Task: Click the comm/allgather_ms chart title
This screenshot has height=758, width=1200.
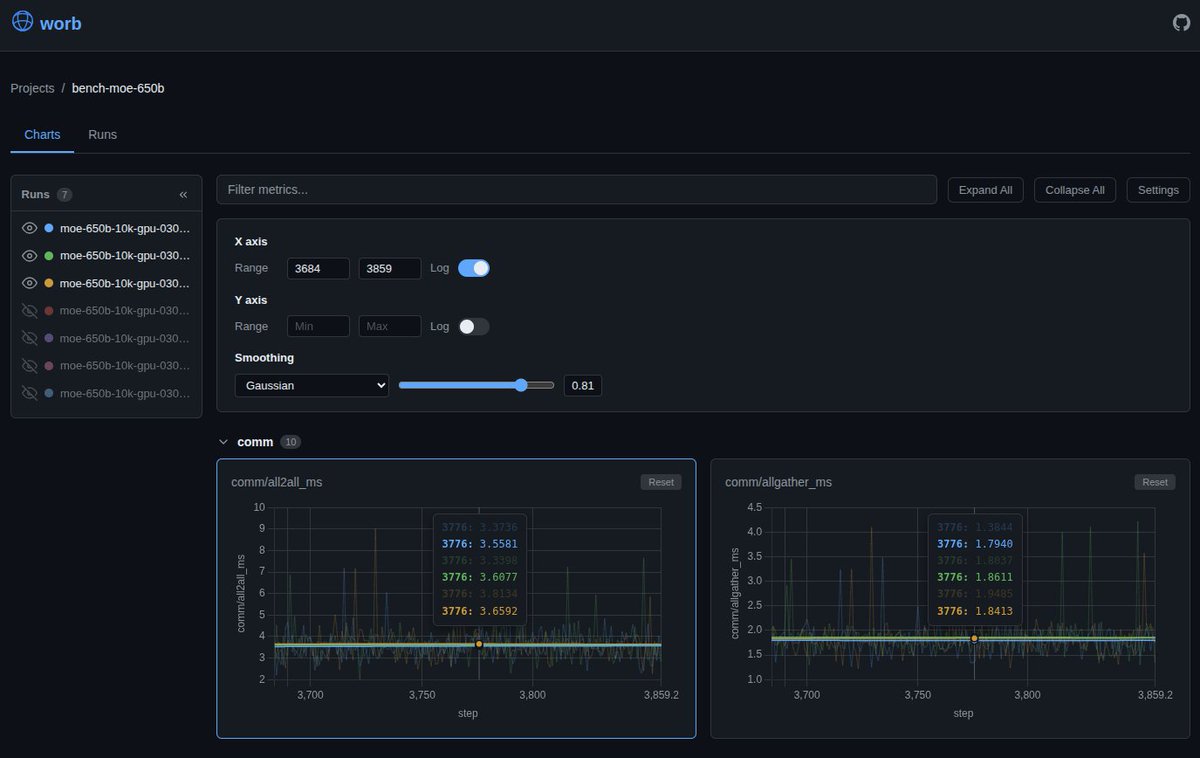Action: [779, 482]
